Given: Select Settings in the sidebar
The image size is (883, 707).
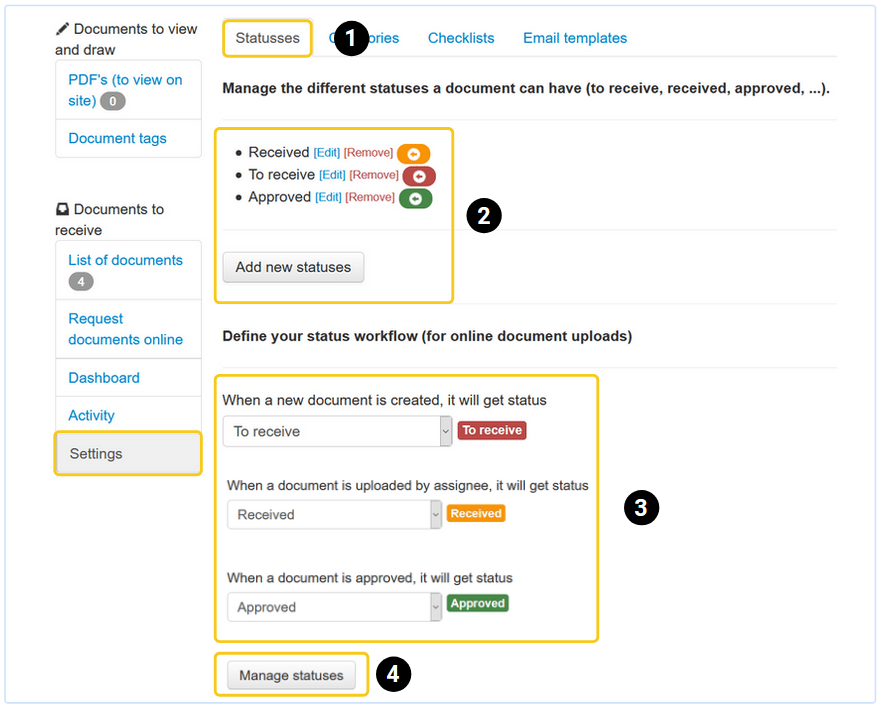Looking at the screenshot, I should click(x=96, y=453).
